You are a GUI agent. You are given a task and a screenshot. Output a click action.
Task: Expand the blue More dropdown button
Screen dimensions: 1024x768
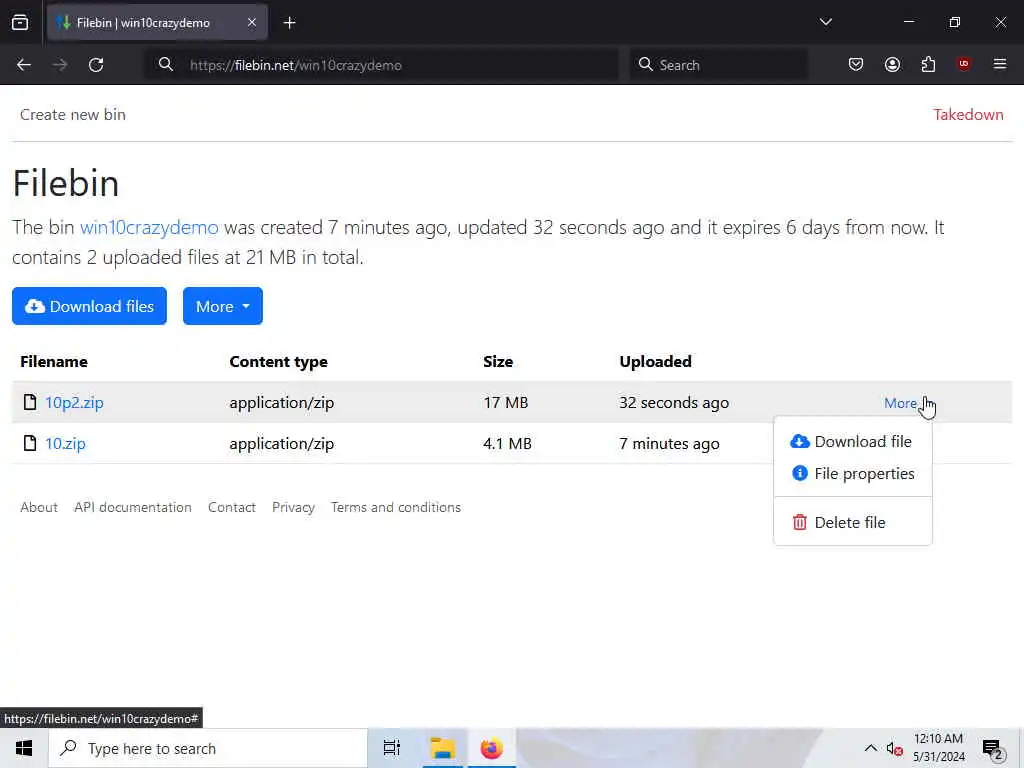point(223,306)
